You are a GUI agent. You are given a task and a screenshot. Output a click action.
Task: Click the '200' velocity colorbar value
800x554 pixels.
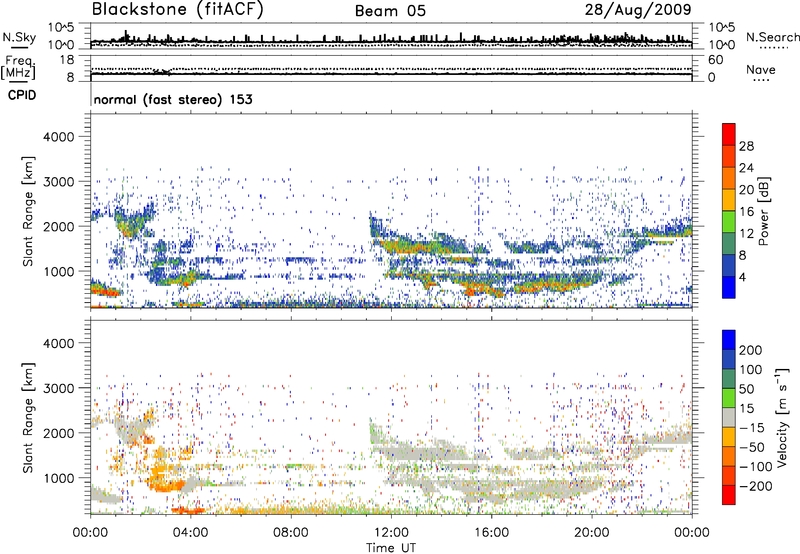pos(751,350)
